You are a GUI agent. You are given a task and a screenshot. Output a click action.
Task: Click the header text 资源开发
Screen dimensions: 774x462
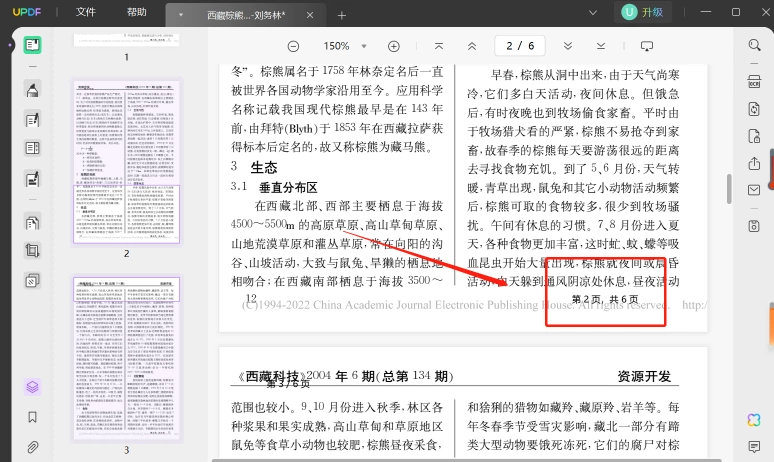(644, 376)
